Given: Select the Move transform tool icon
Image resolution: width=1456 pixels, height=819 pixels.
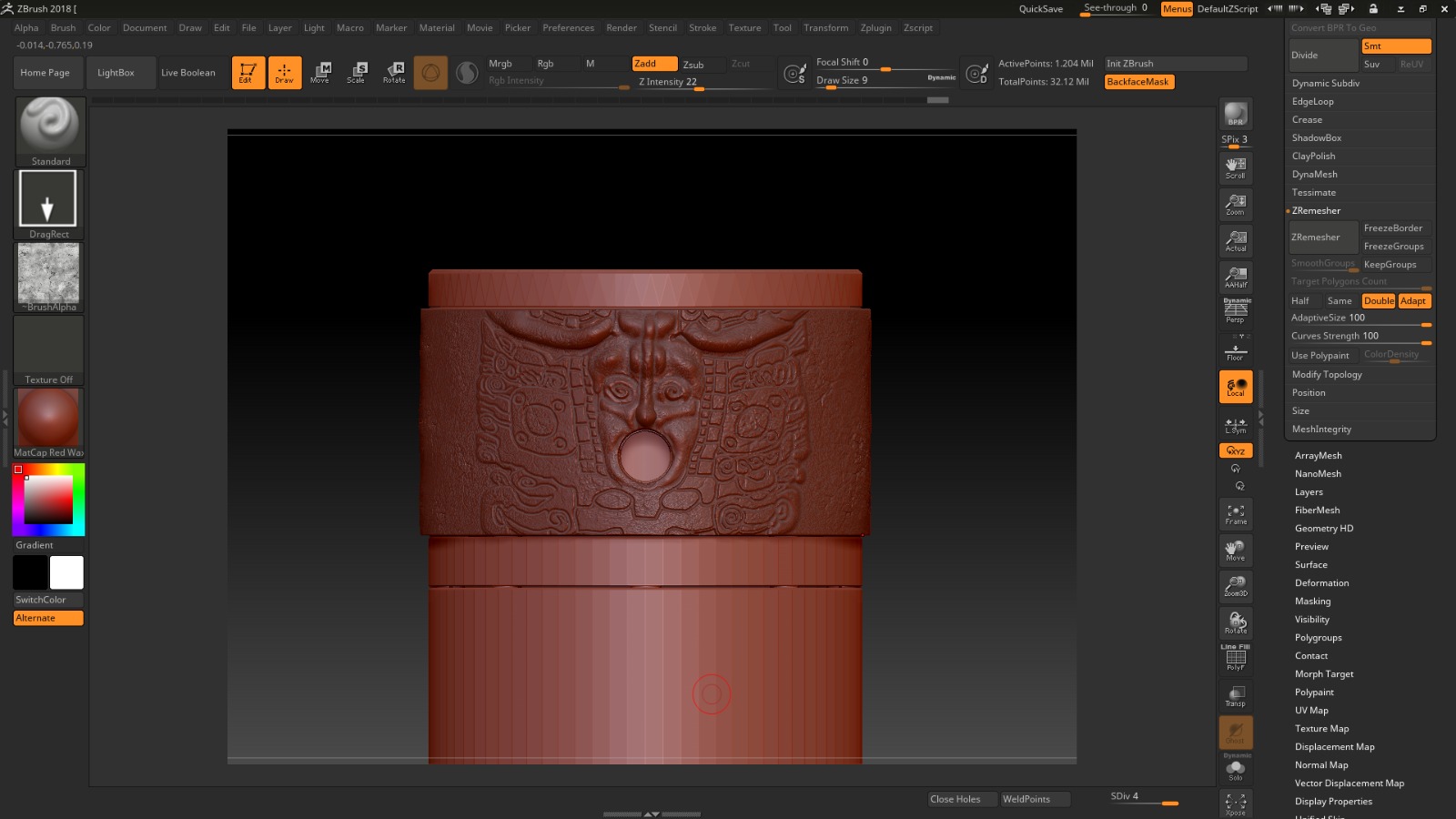Looking at the screenshot, I should point(320,73).
